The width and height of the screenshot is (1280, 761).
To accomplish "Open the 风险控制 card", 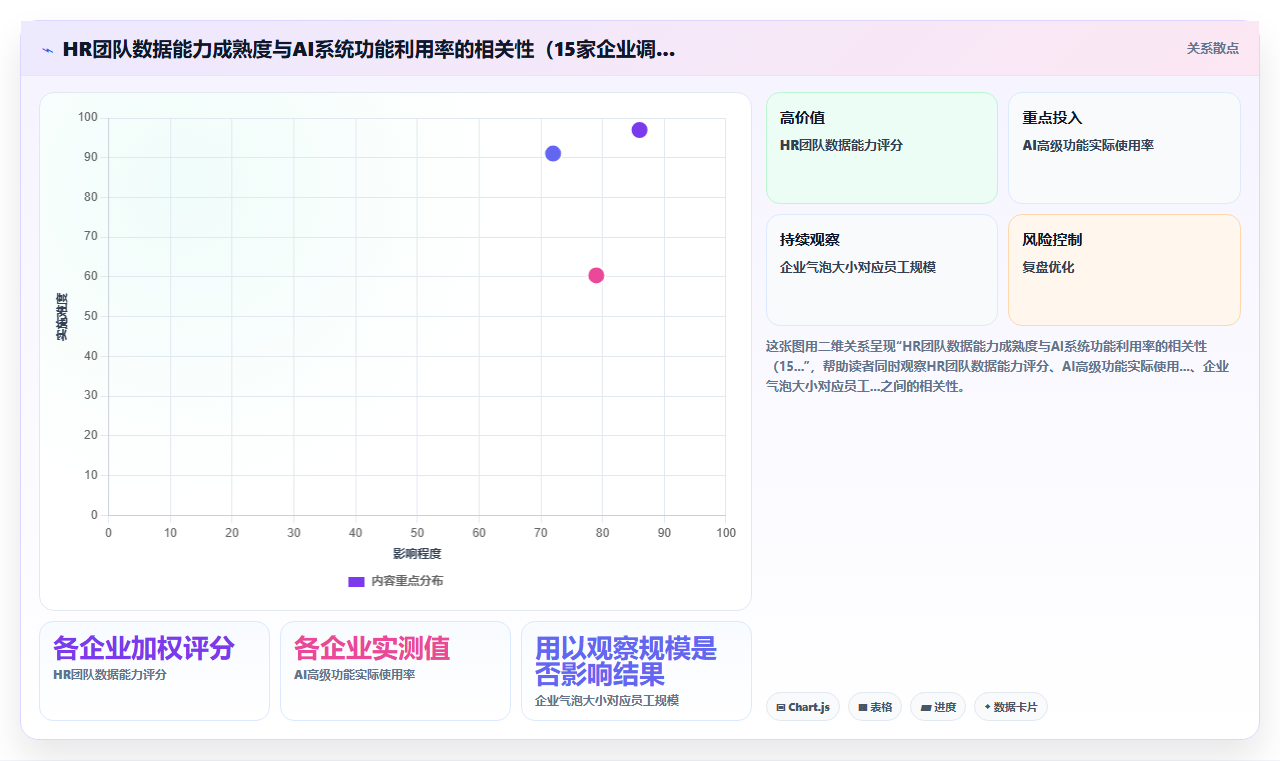I will [x=1124, y=270].
